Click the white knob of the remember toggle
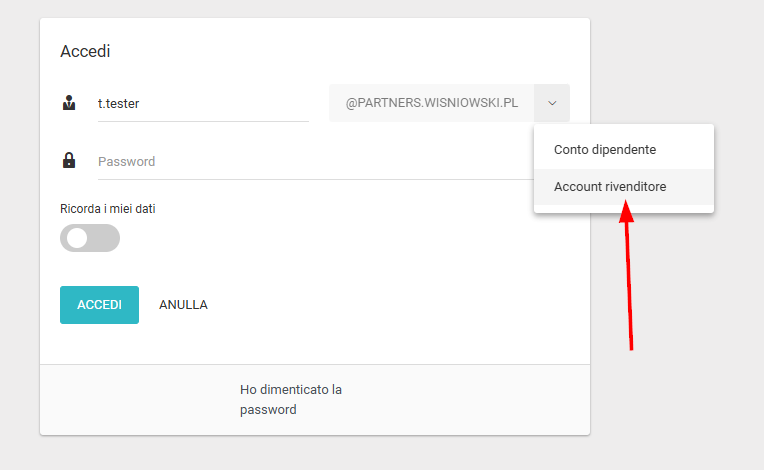The width and height of the screenshot is (764, 470). point(77,238)
